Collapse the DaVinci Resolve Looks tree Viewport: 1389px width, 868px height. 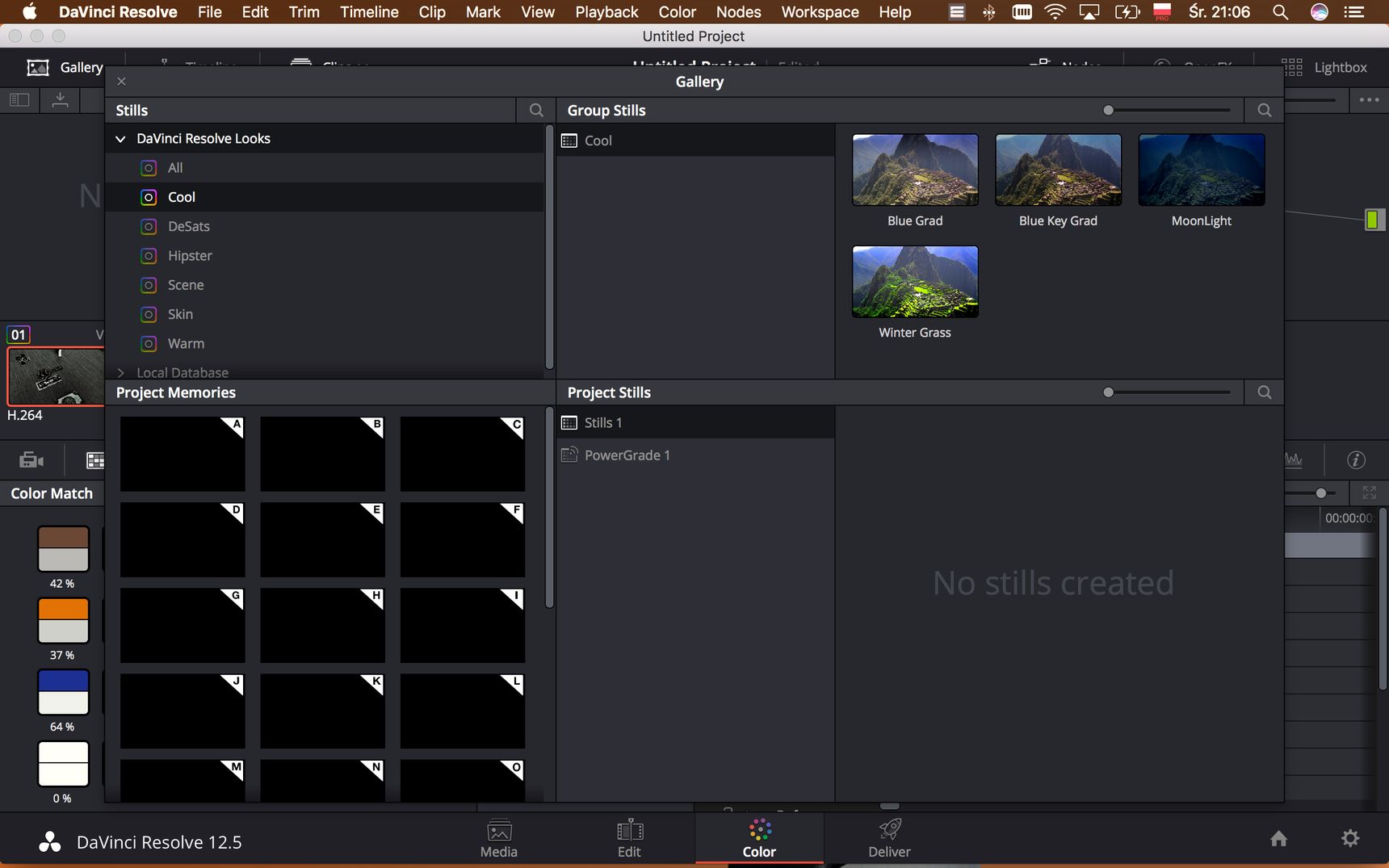click(x=120, y=139)
